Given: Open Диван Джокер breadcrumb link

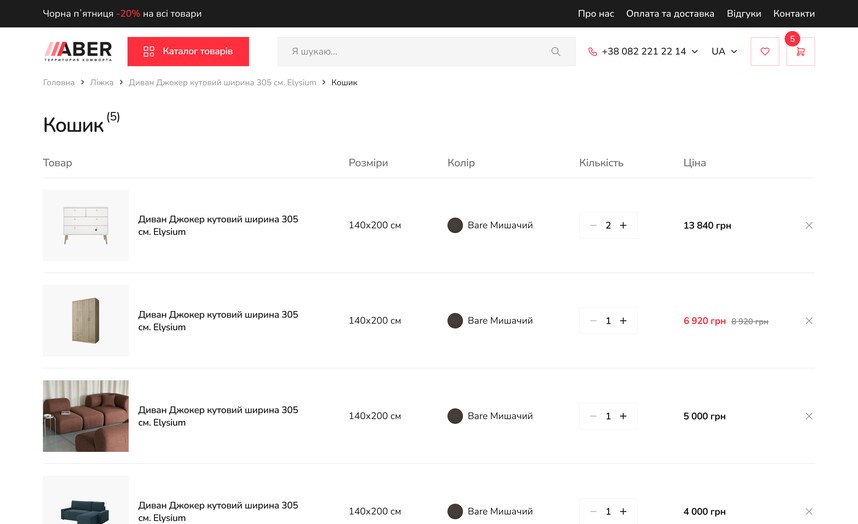Looking at the screenshot, I should [x=222, y=83].
